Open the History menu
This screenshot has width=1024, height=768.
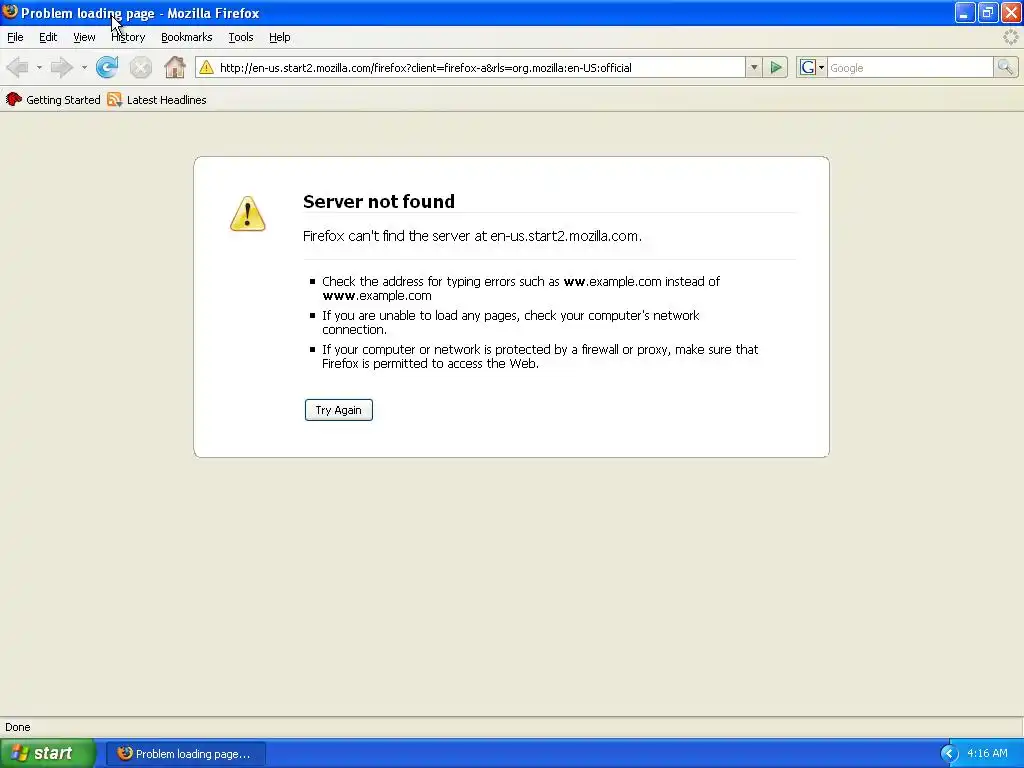(x=128, y=37)
